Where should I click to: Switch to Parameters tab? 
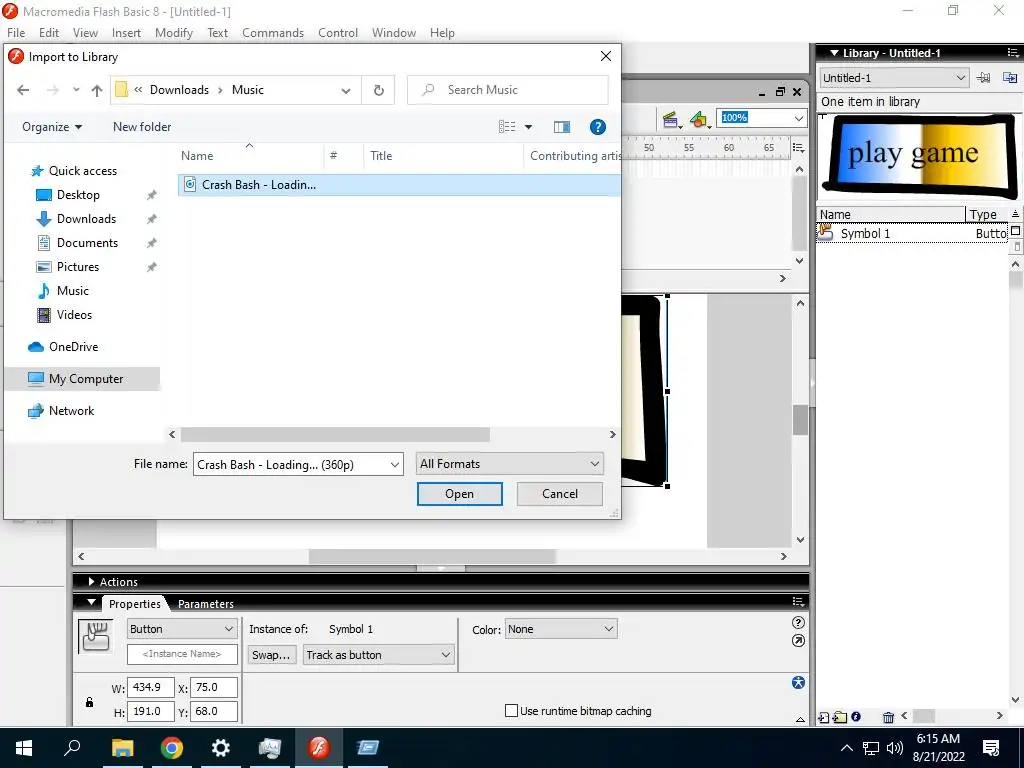tap(206, 603)
